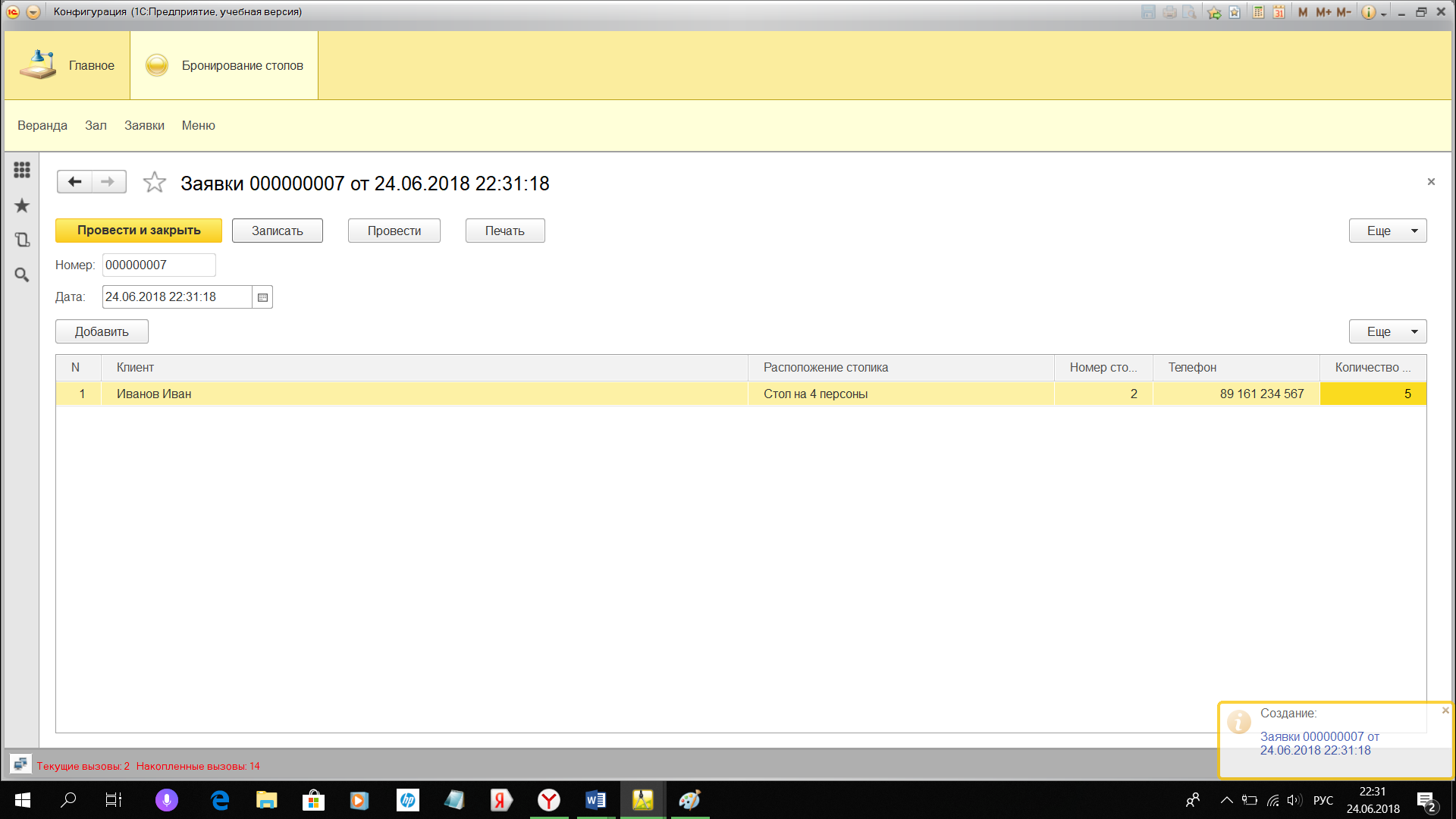The width and height of the screenshot is (1456, 819).
Task: Open date picker calendar button
Action: point(262,297)
